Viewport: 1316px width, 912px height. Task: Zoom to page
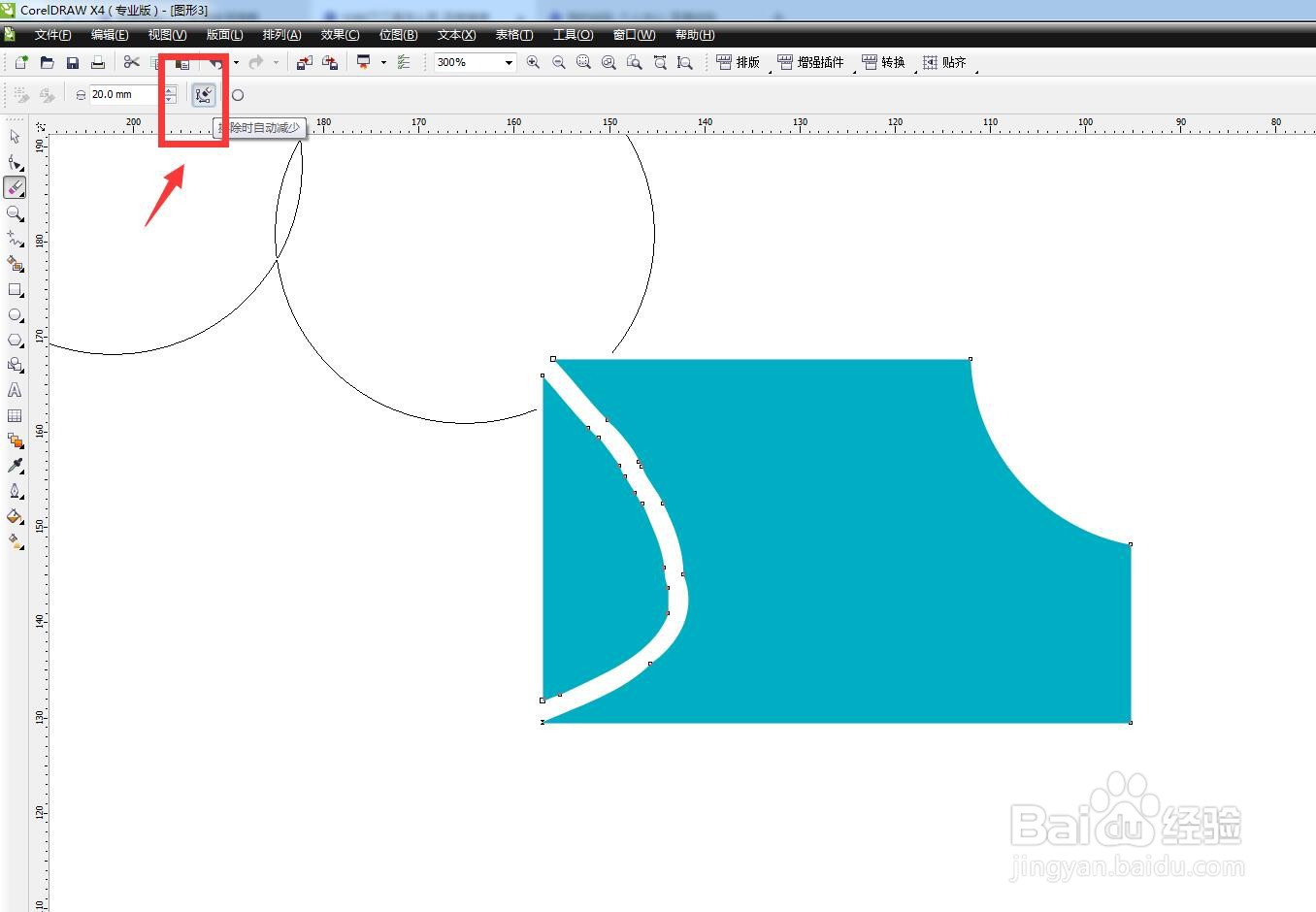(634, 62)
